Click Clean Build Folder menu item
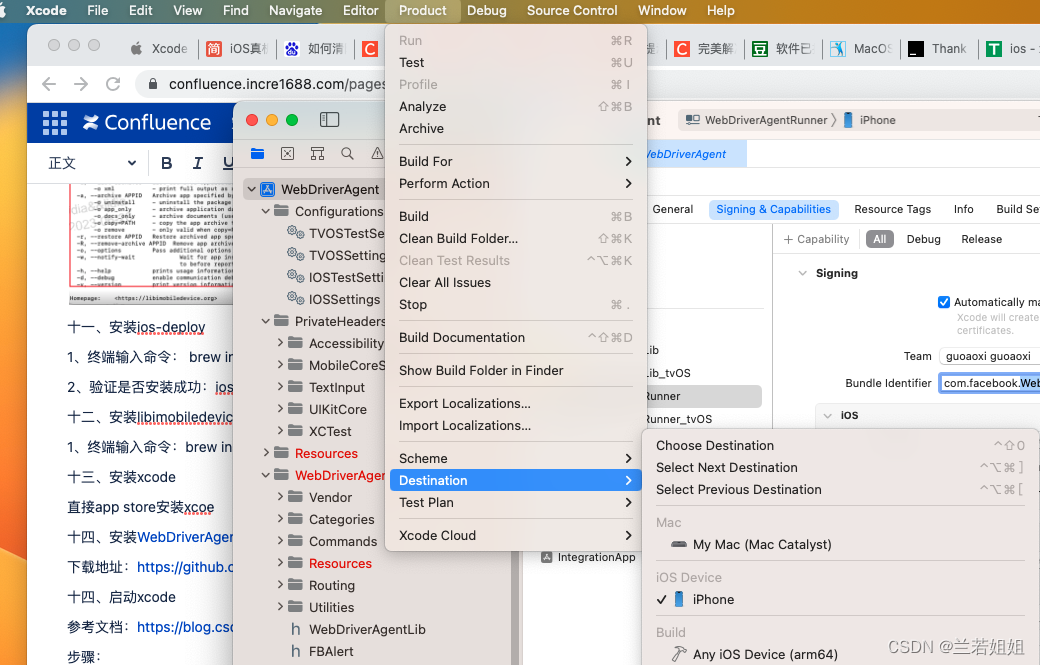 pyautogui.click(x=515, y=238)
